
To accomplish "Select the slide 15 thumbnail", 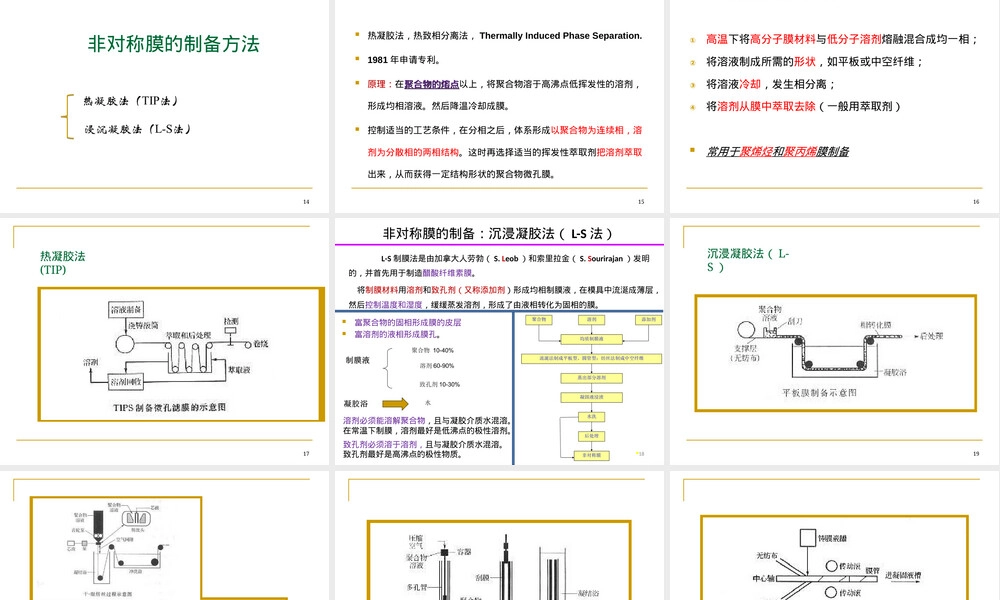I will 499,106.
